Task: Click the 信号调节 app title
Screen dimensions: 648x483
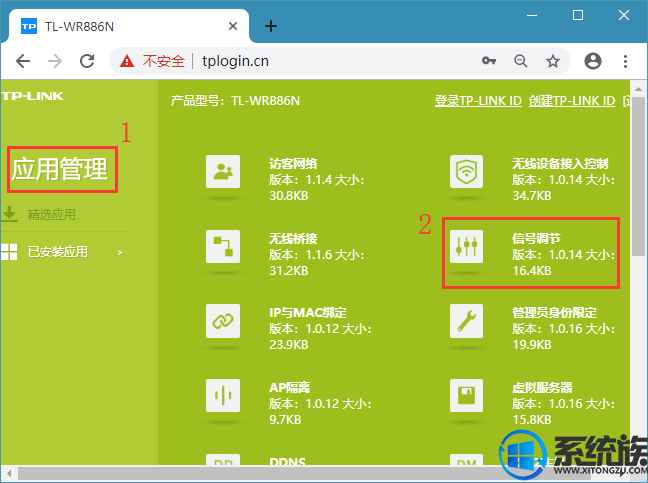Action: point(536,238)
